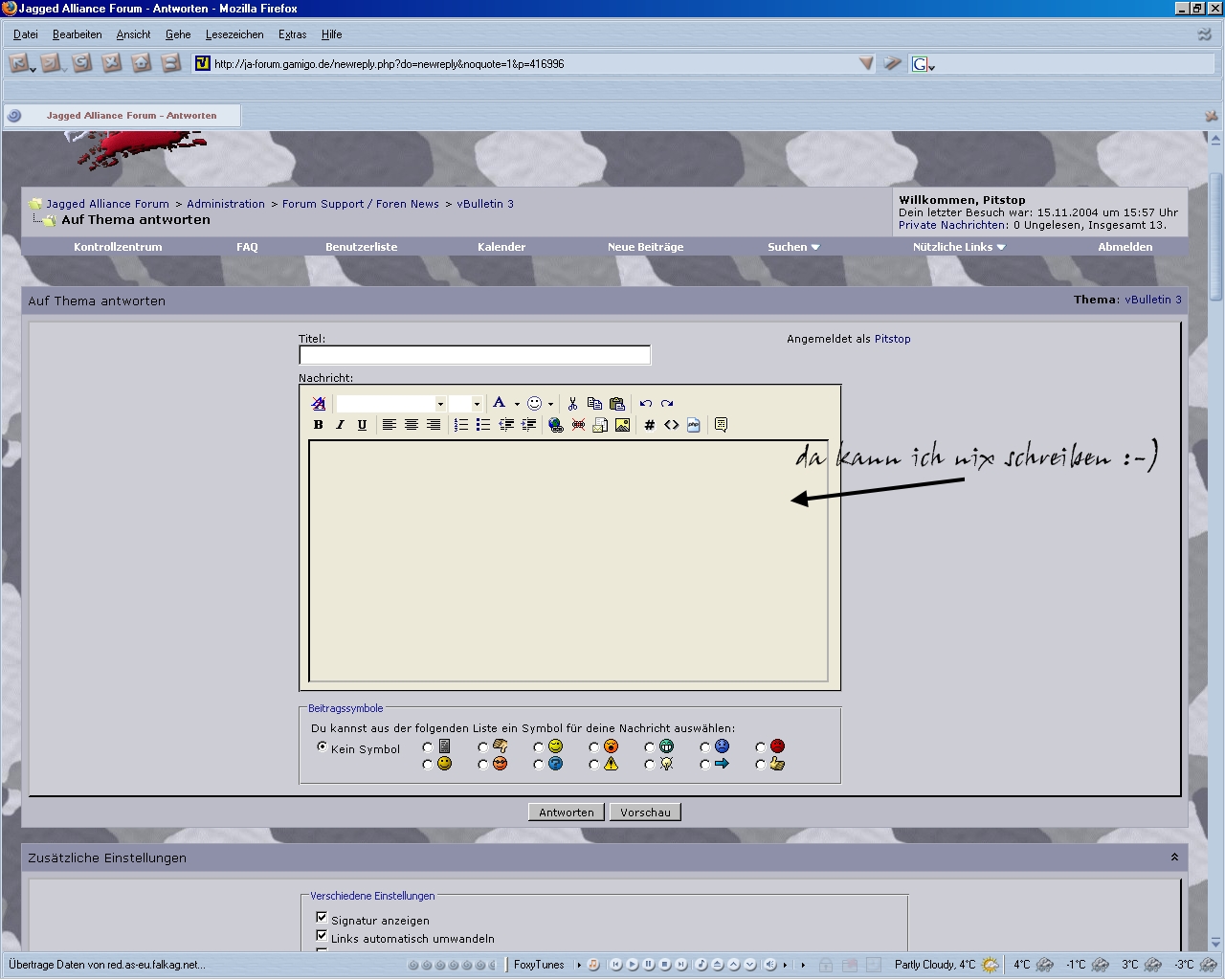Uncheck 'Signatur anzeigen' checkbox
Image resolution: width=1225 pixels, height=980 pixels.
[322, 918]
